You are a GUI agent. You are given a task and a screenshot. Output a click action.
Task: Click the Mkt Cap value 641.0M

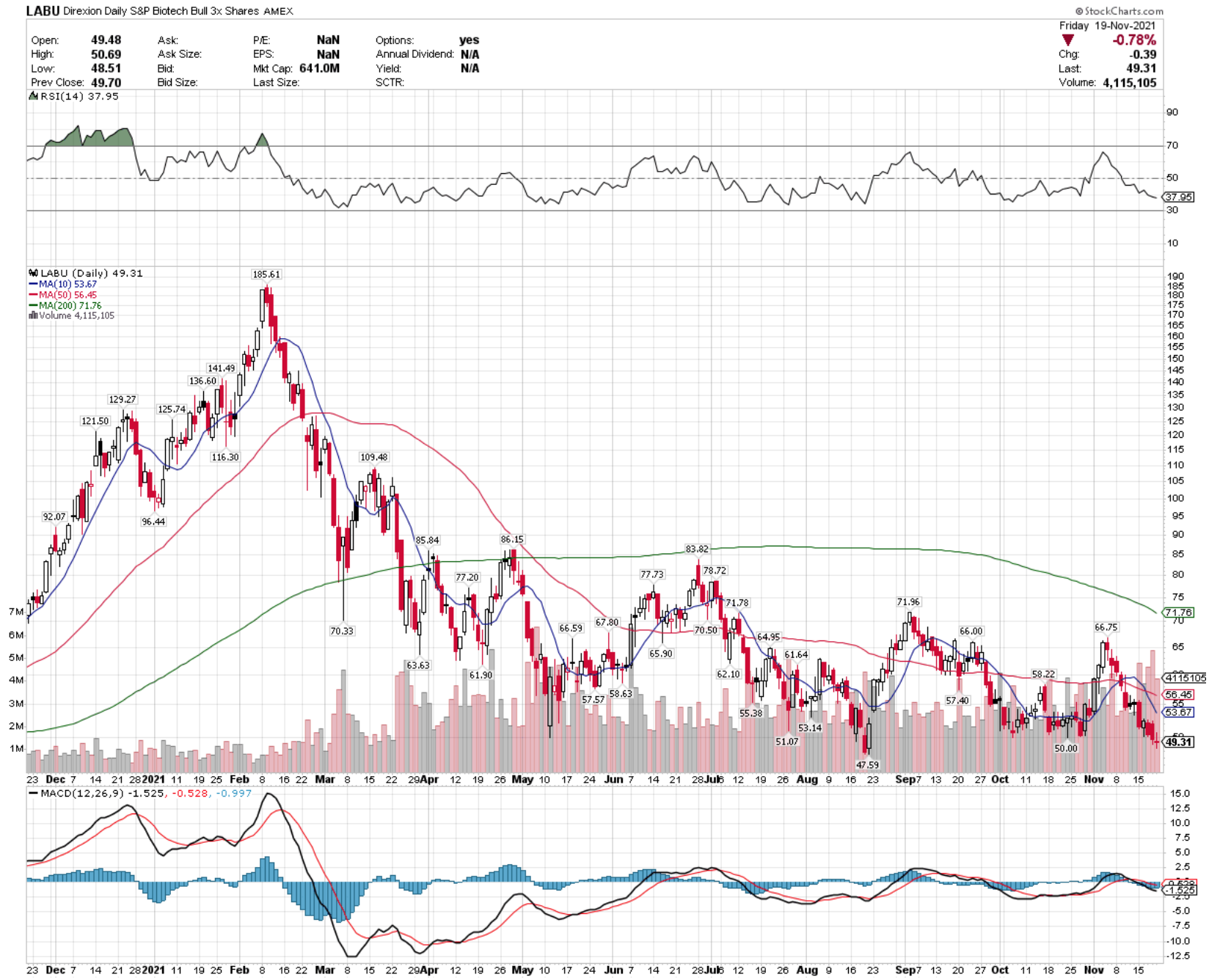pos(319,68)
